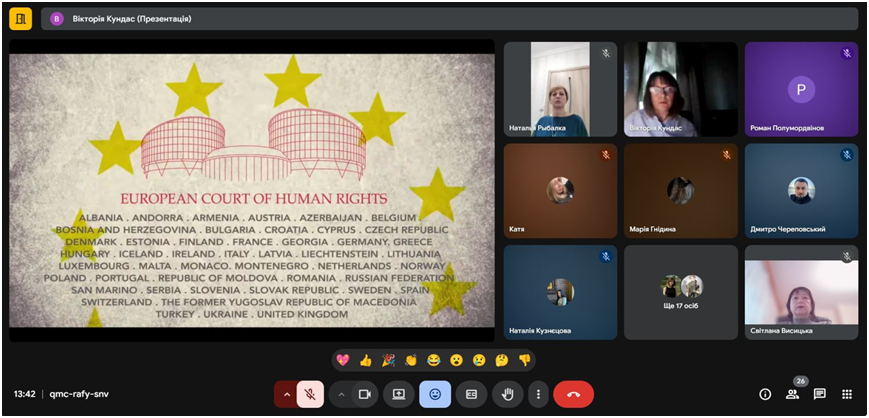Open the more options menu

[x=539, y=394]
